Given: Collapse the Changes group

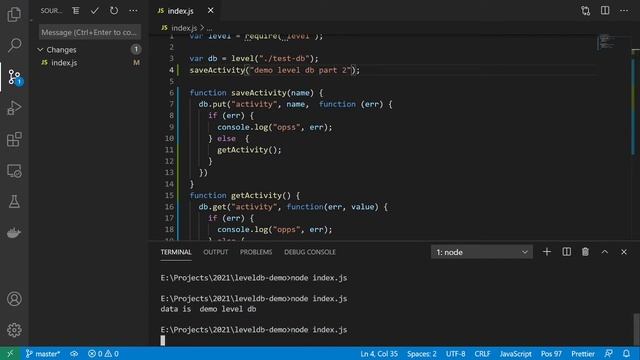Looking at the screenshot, I should [40, 50].
